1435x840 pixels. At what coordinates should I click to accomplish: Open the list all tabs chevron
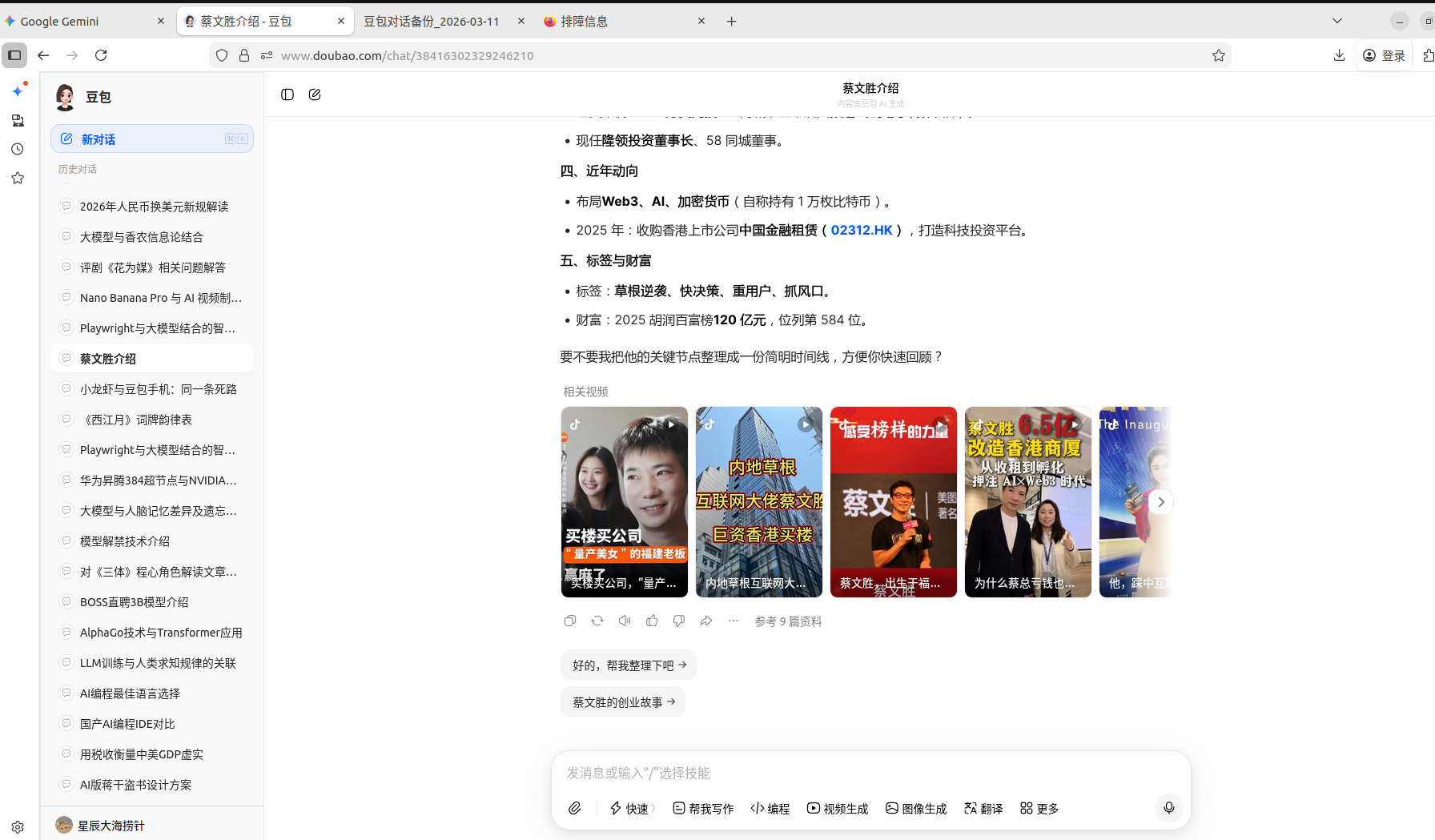pyautogui.click(x=1337, y=21)
